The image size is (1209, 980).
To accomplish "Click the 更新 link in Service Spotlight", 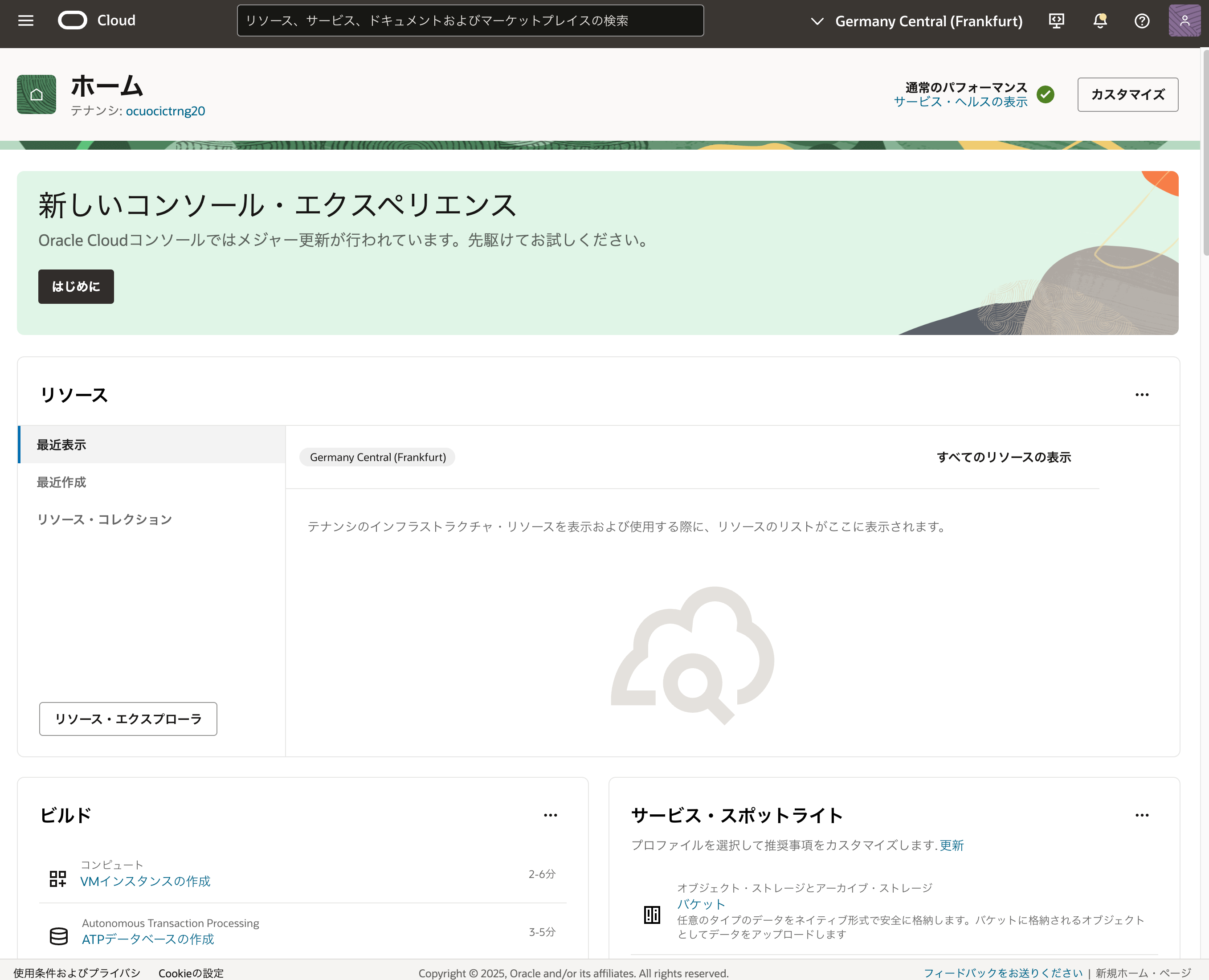I will point(952,845).
